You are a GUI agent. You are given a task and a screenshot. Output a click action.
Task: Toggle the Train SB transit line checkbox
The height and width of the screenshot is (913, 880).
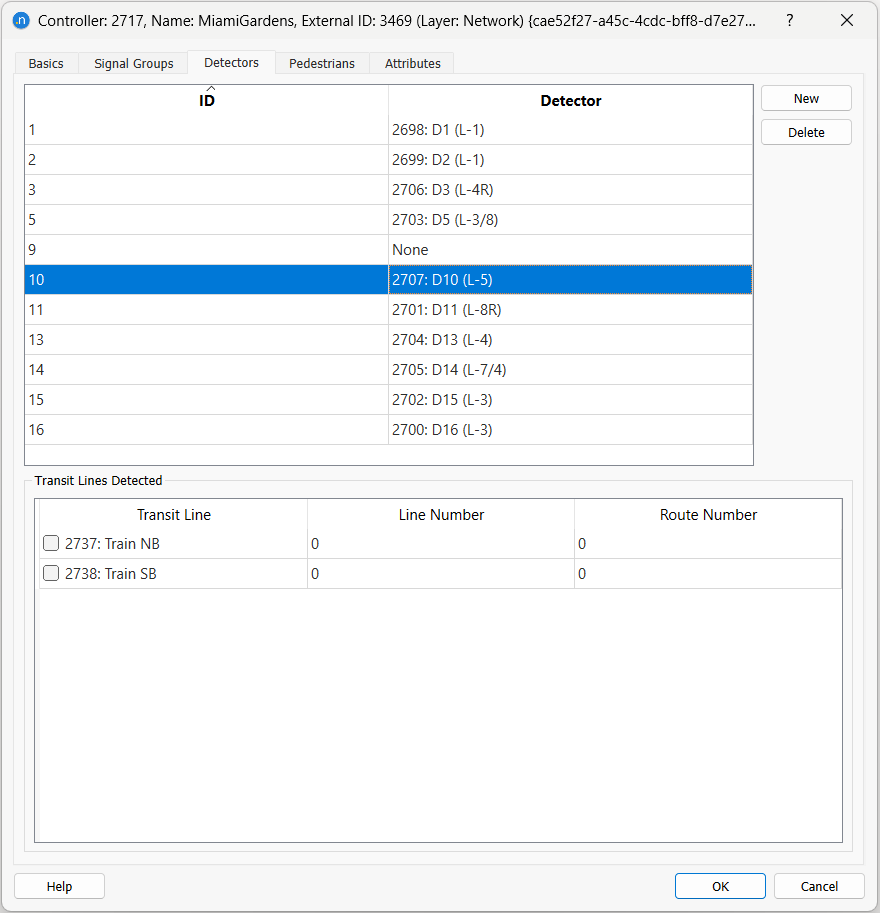pos(51,574)
